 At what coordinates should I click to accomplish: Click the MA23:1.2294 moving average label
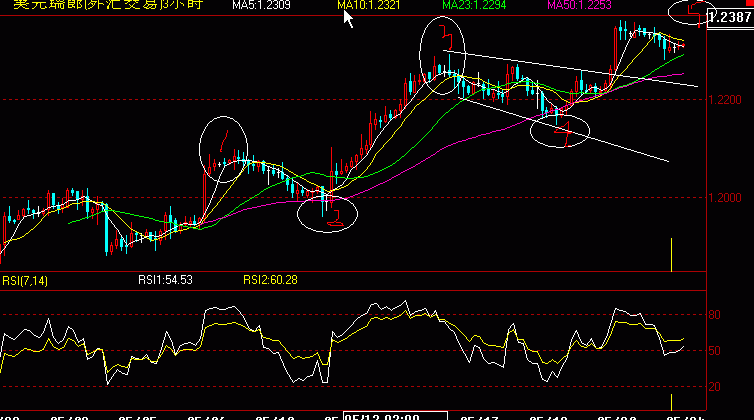(474, 5)
